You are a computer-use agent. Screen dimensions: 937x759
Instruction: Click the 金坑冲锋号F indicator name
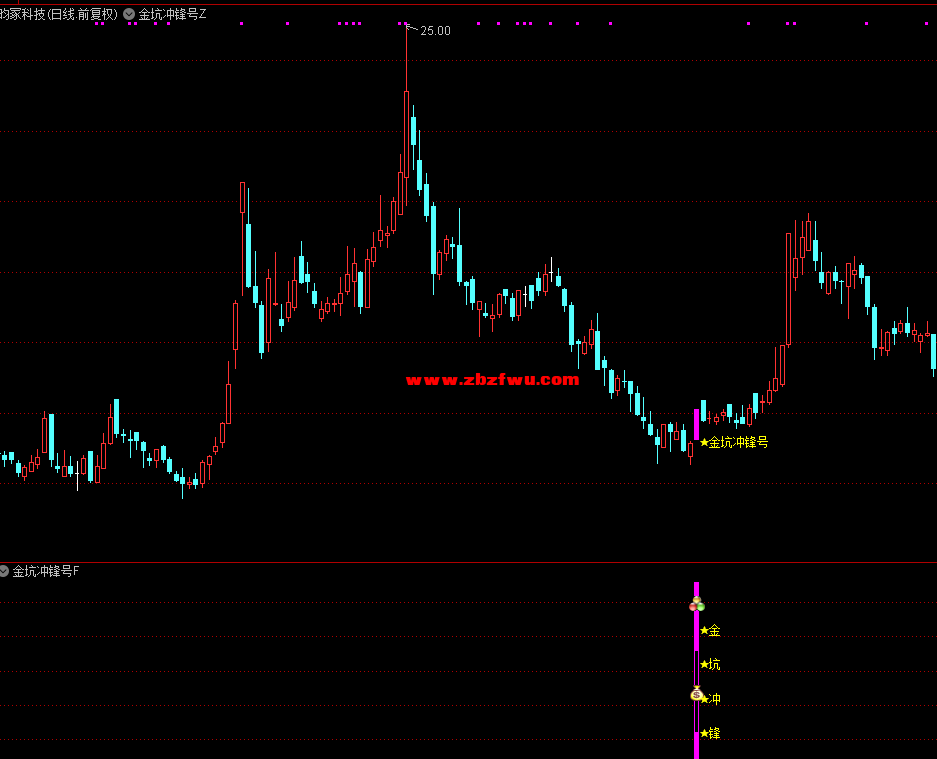coord(46,571)
